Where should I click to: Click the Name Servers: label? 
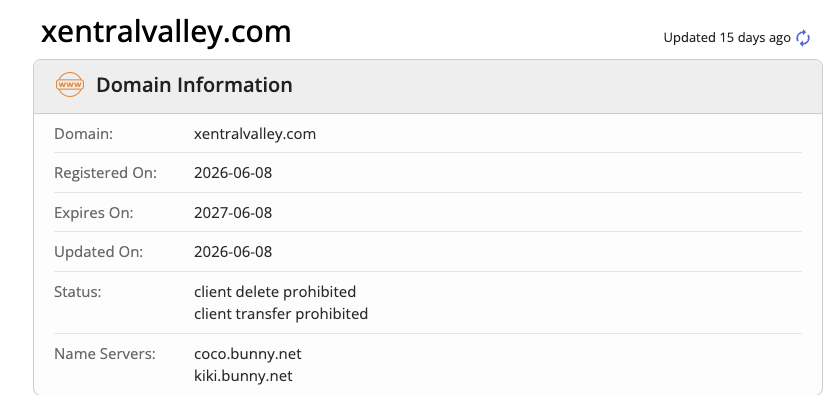tap(105, 354)
